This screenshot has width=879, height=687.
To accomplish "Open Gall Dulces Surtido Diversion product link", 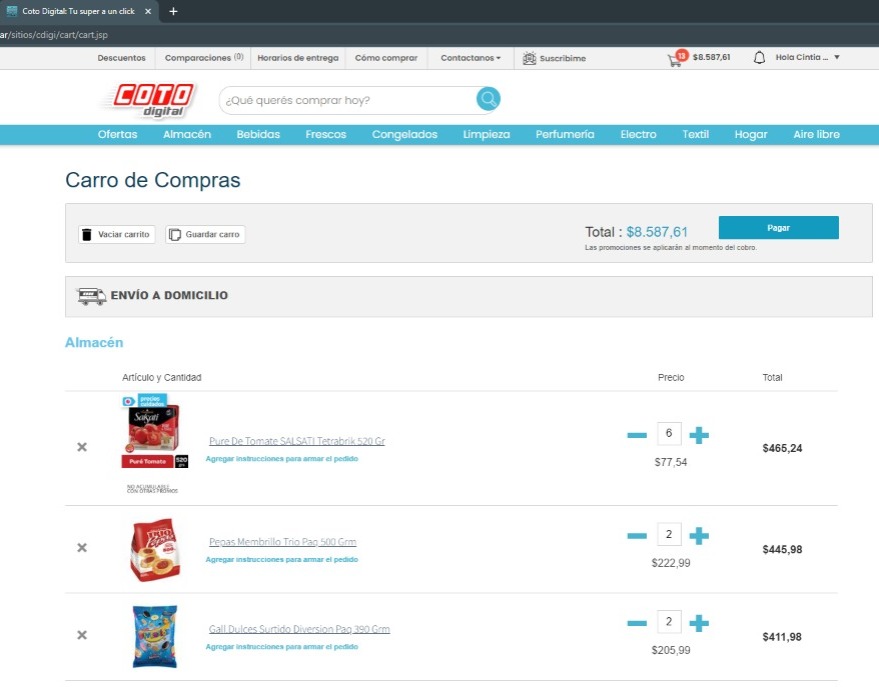I will [x=299, y=629].
